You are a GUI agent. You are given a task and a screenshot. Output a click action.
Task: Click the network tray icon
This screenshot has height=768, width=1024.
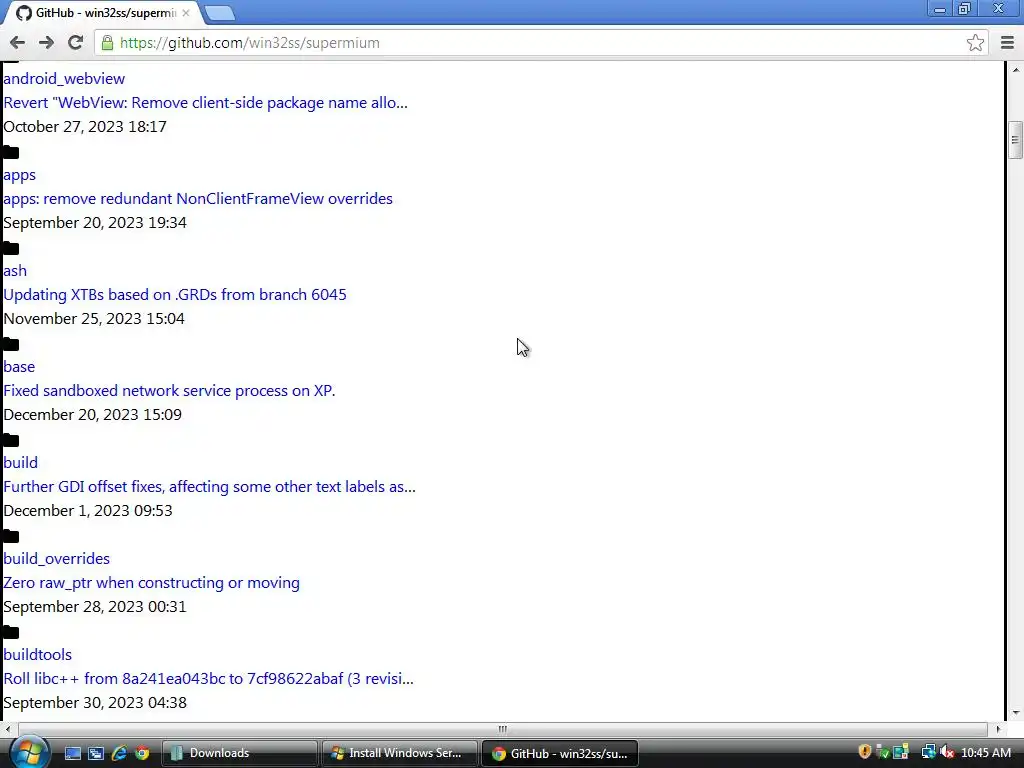click(x=928, y=752)
